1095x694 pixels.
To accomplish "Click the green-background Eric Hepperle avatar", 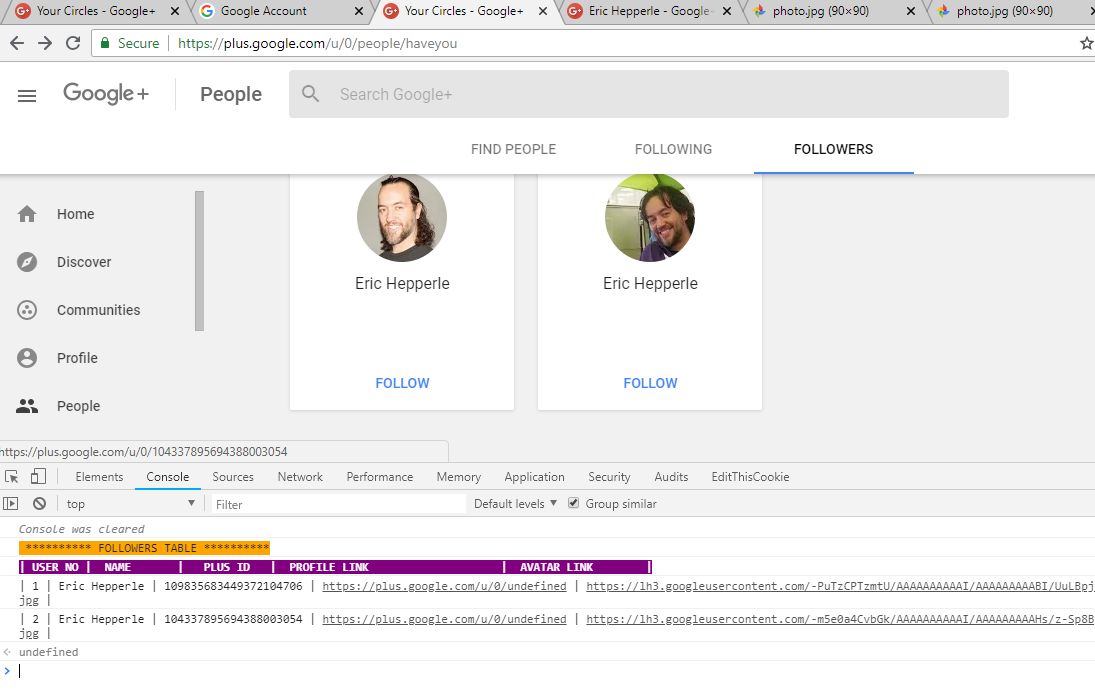I will pyautogui.click(x=650, y=217).
